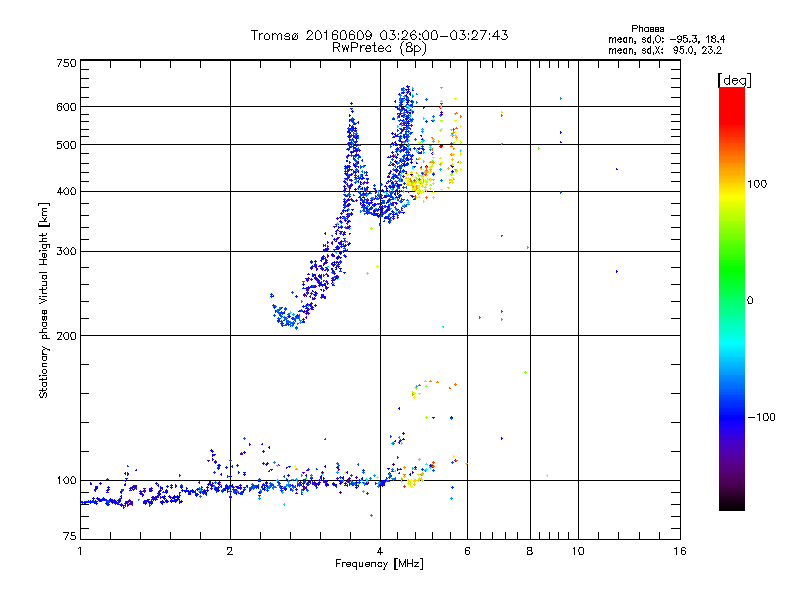800x600 pixels.
Task: Click the x-axis '16' tick label
Action: pos(680,551)
